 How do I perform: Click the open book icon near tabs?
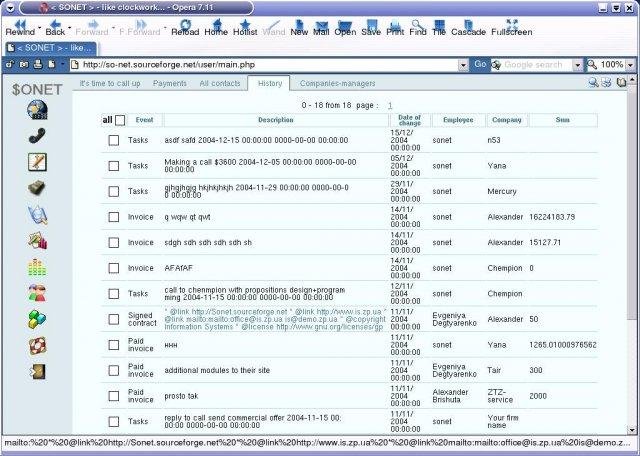pos(621,83)
